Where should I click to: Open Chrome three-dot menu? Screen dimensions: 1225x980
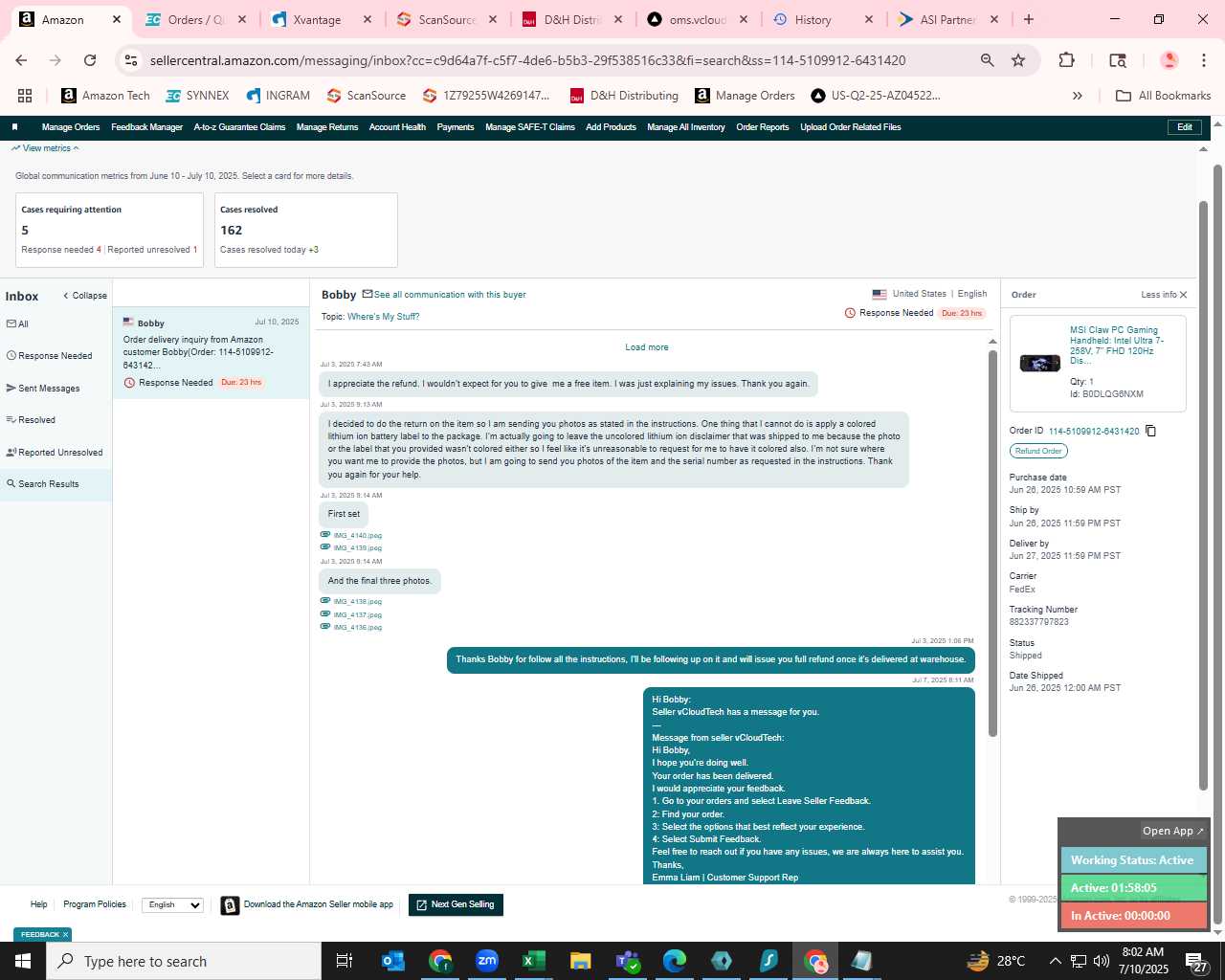[1204, 60]
